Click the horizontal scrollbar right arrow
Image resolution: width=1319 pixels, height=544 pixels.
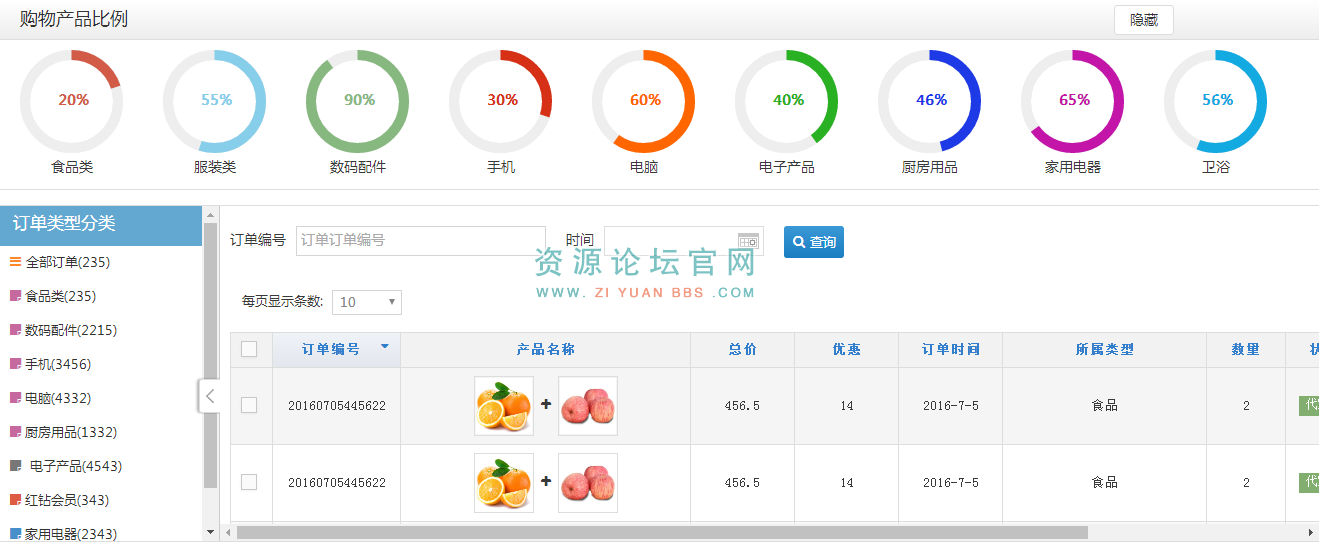[1311, 532]
